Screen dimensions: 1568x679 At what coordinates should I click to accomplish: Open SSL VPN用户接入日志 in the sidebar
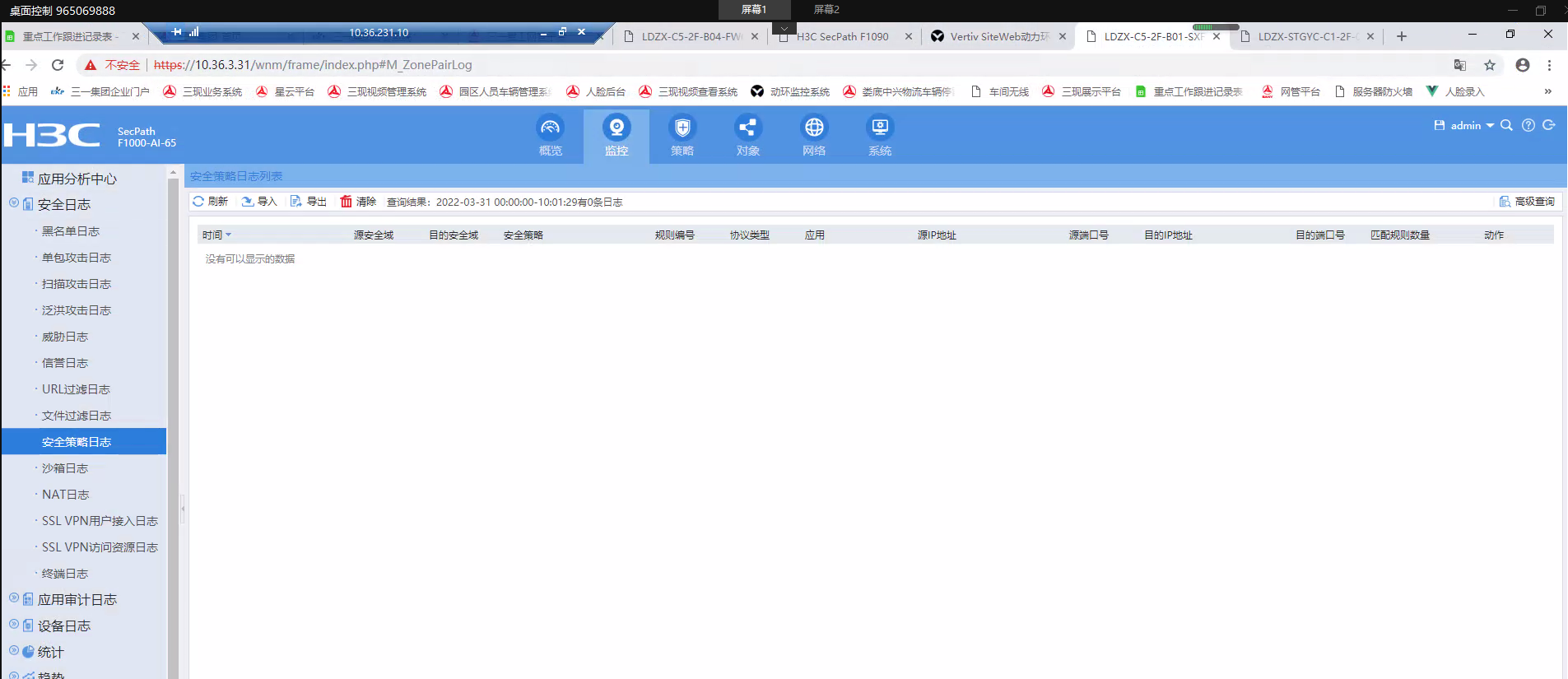click(100, 521)
